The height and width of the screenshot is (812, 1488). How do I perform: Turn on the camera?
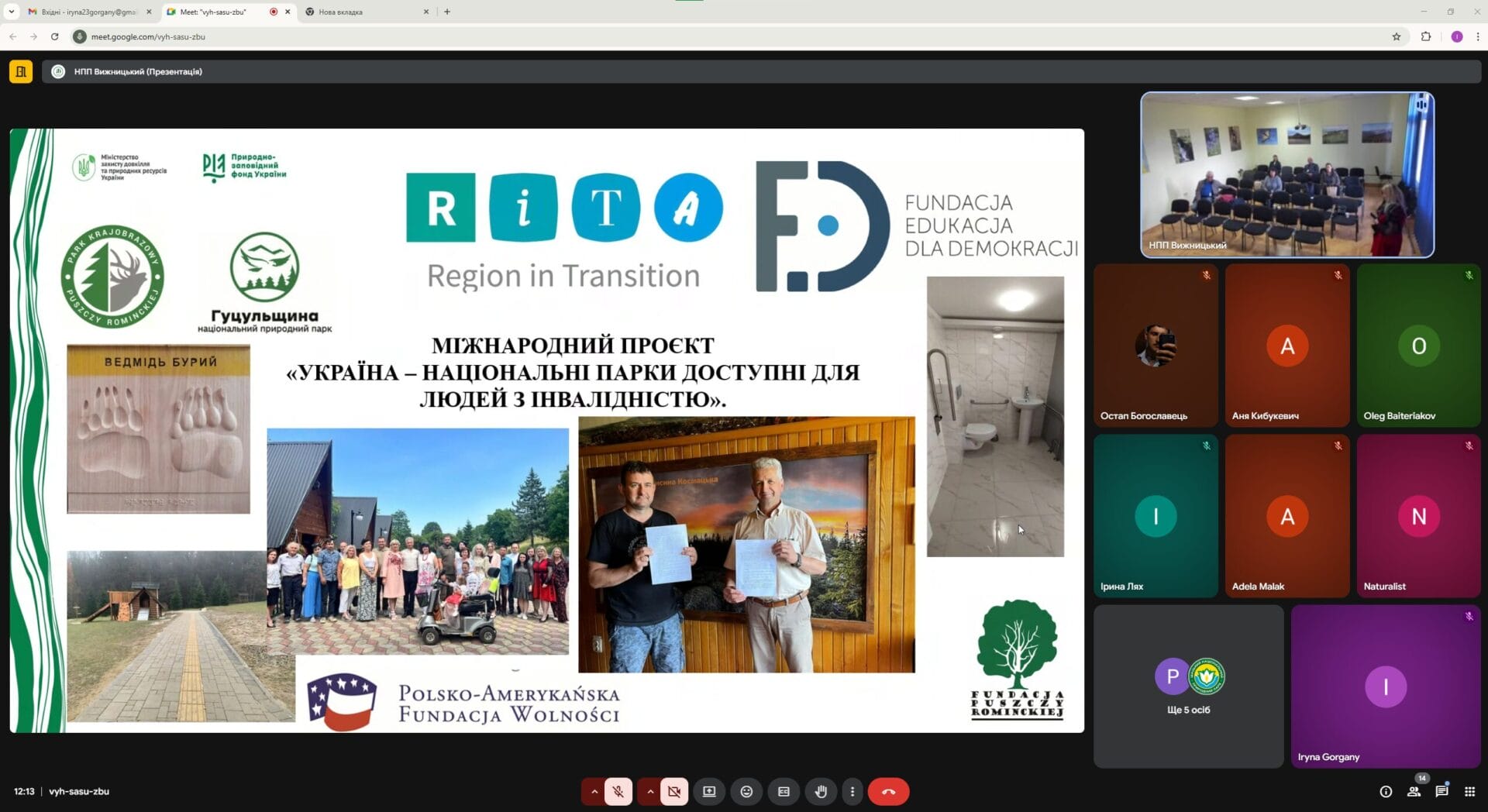click(x=673, y=791)
